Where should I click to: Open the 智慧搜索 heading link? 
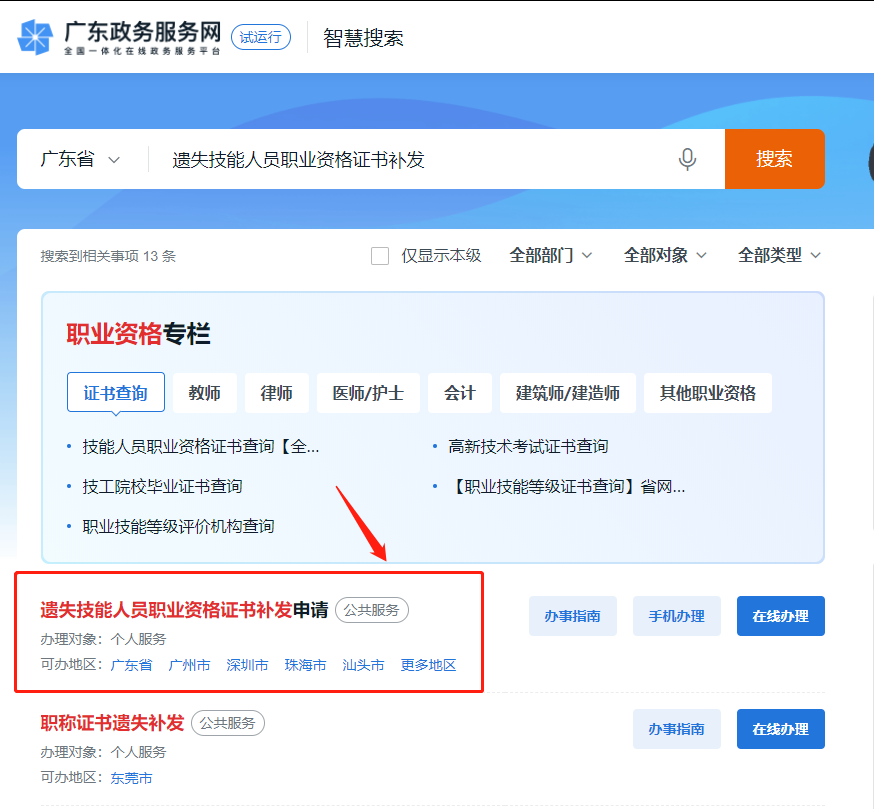tap(363, 38)
